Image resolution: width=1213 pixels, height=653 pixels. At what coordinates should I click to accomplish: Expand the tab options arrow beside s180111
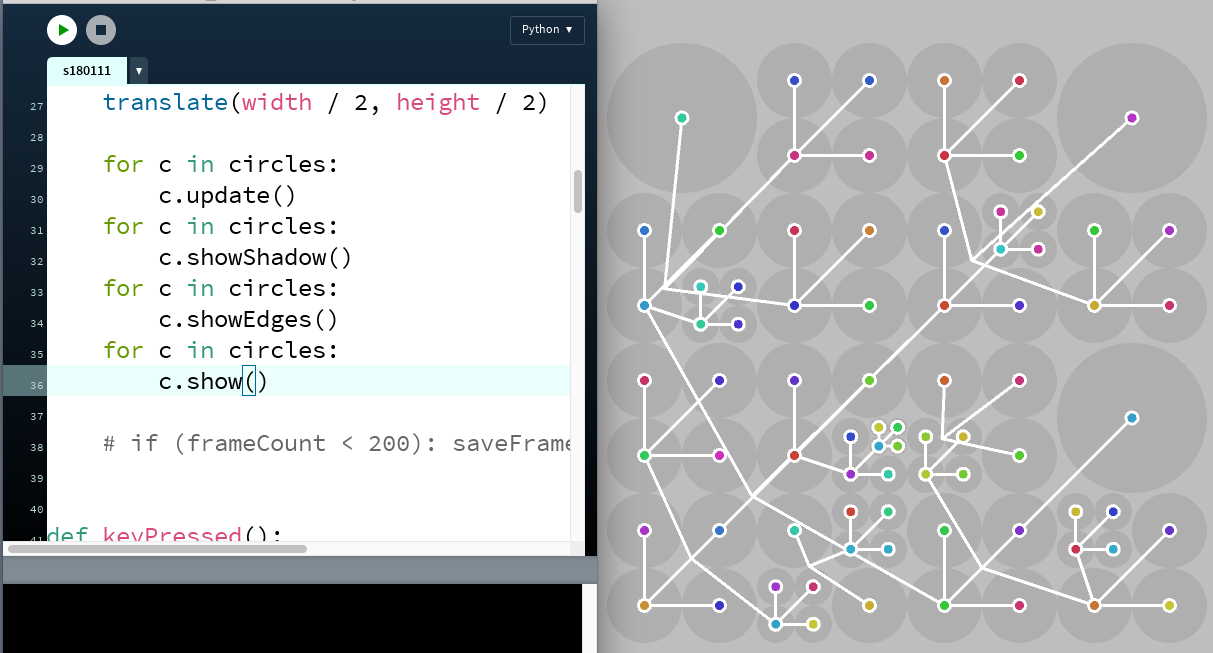point(138,71)
